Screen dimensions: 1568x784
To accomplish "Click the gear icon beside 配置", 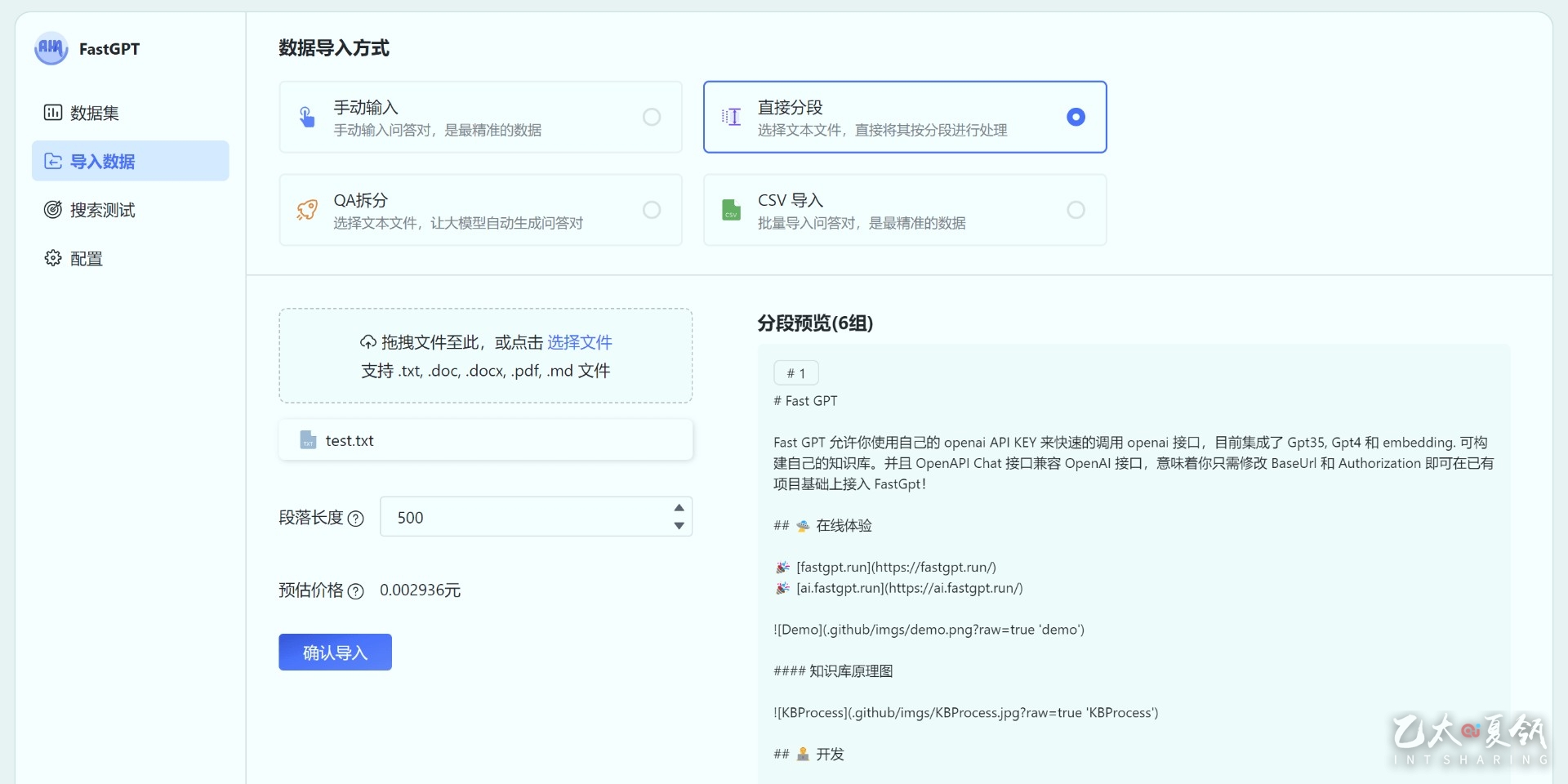I will pyautogui.click(x=52, y=258).
